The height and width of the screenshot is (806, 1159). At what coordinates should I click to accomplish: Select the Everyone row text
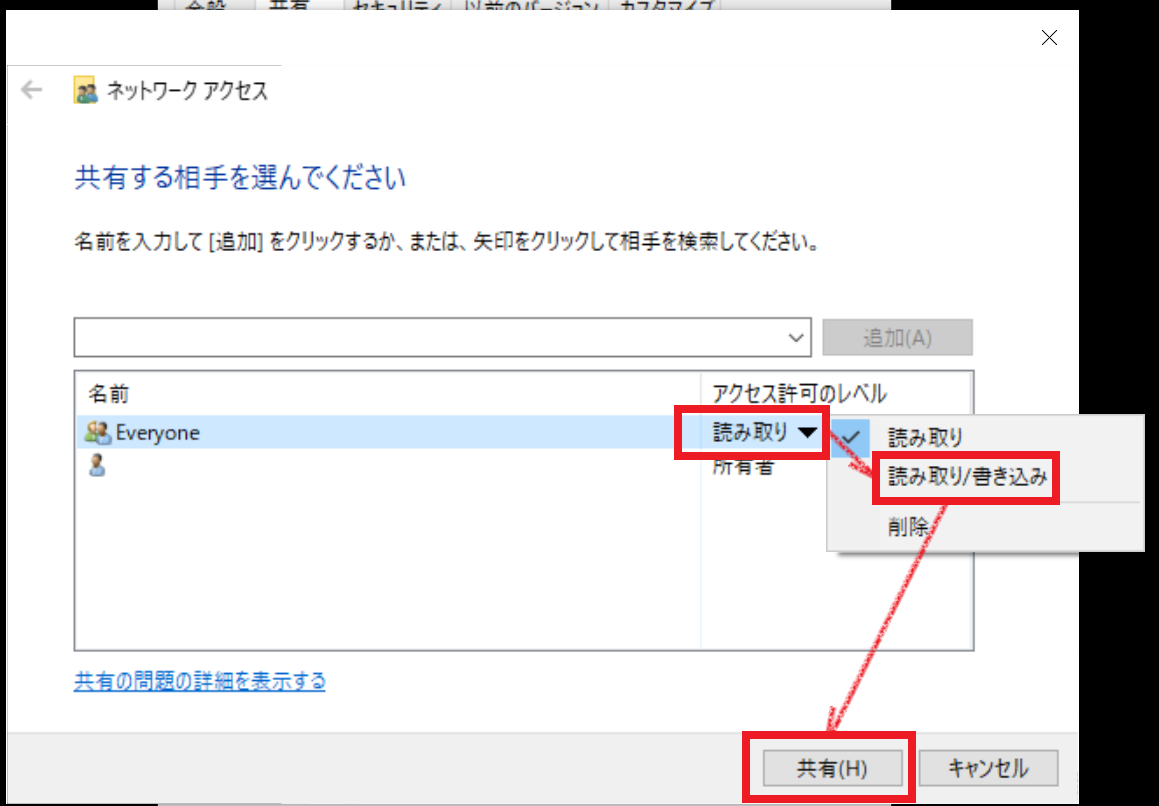[x=157, y=432]
